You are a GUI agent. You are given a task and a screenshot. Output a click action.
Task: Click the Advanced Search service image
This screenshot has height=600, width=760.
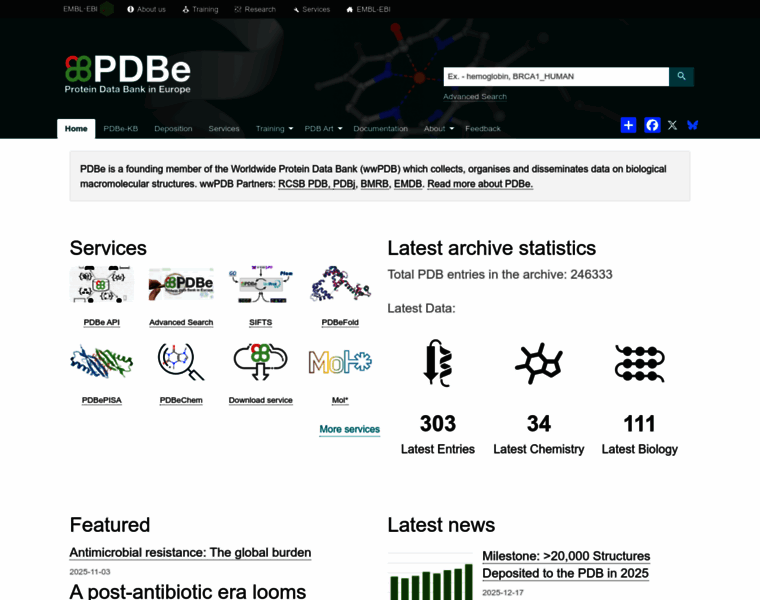(x=181, y=284)
